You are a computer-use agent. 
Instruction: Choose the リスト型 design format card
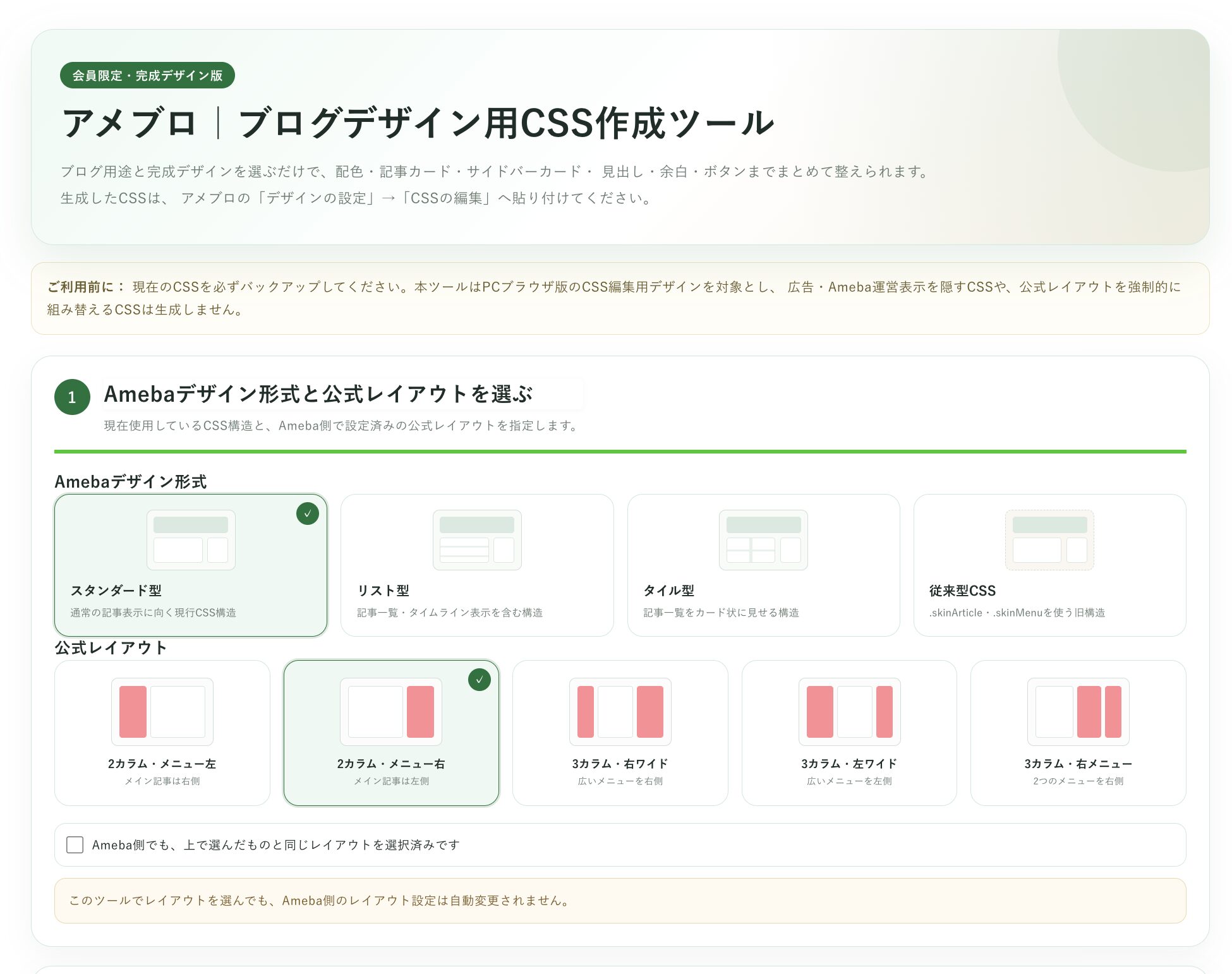477,565
